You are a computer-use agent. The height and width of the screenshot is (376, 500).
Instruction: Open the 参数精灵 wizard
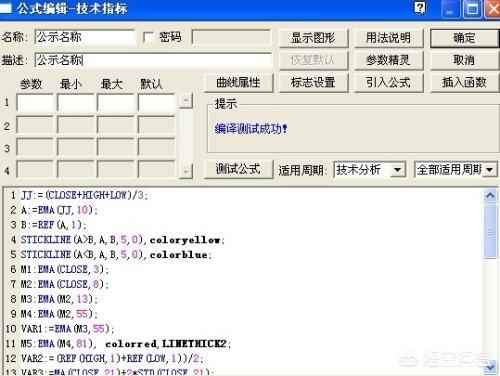click(388, 60)
